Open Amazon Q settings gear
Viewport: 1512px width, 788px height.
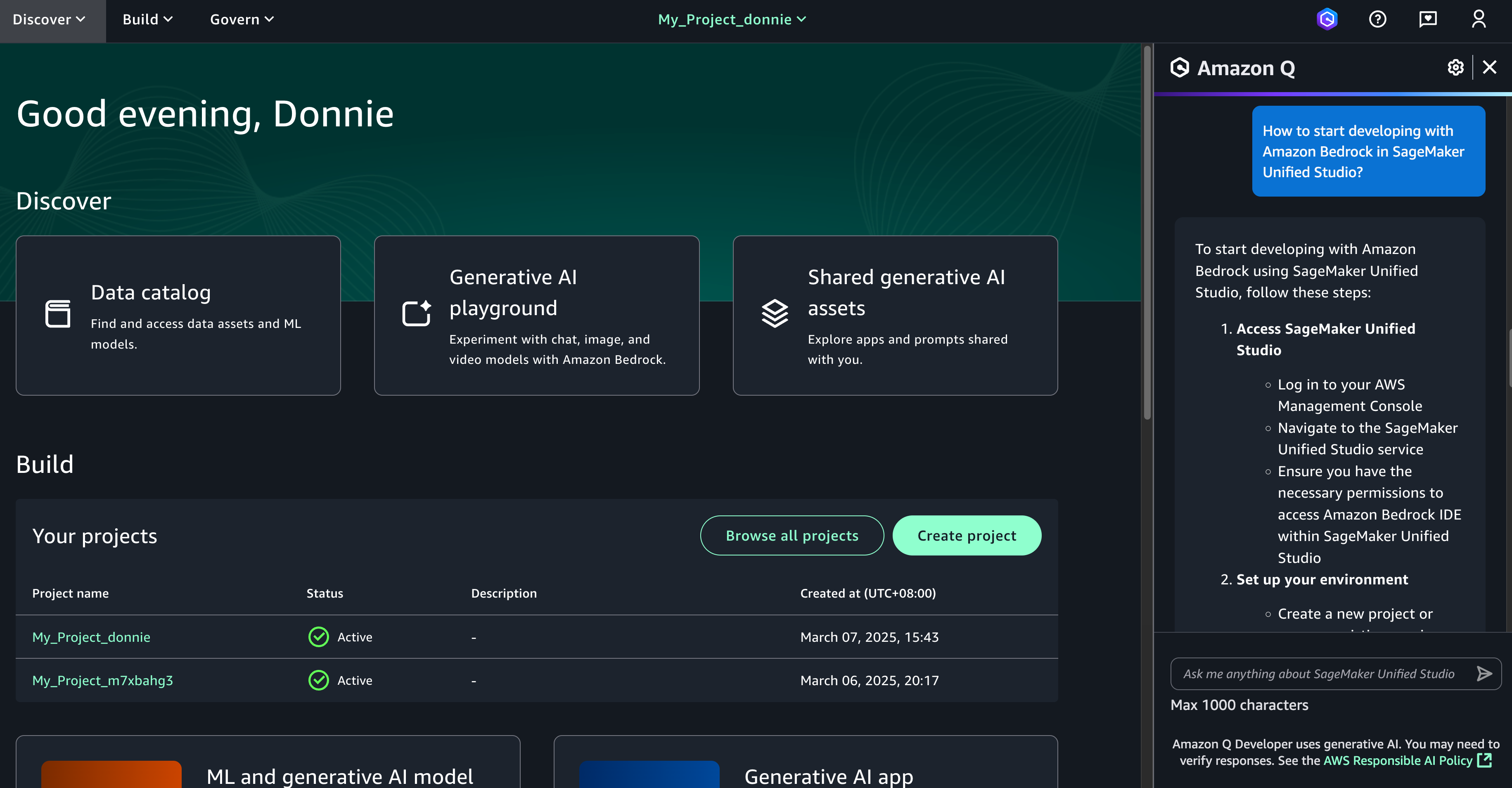pyautogui.click(x=1455, y=68)
